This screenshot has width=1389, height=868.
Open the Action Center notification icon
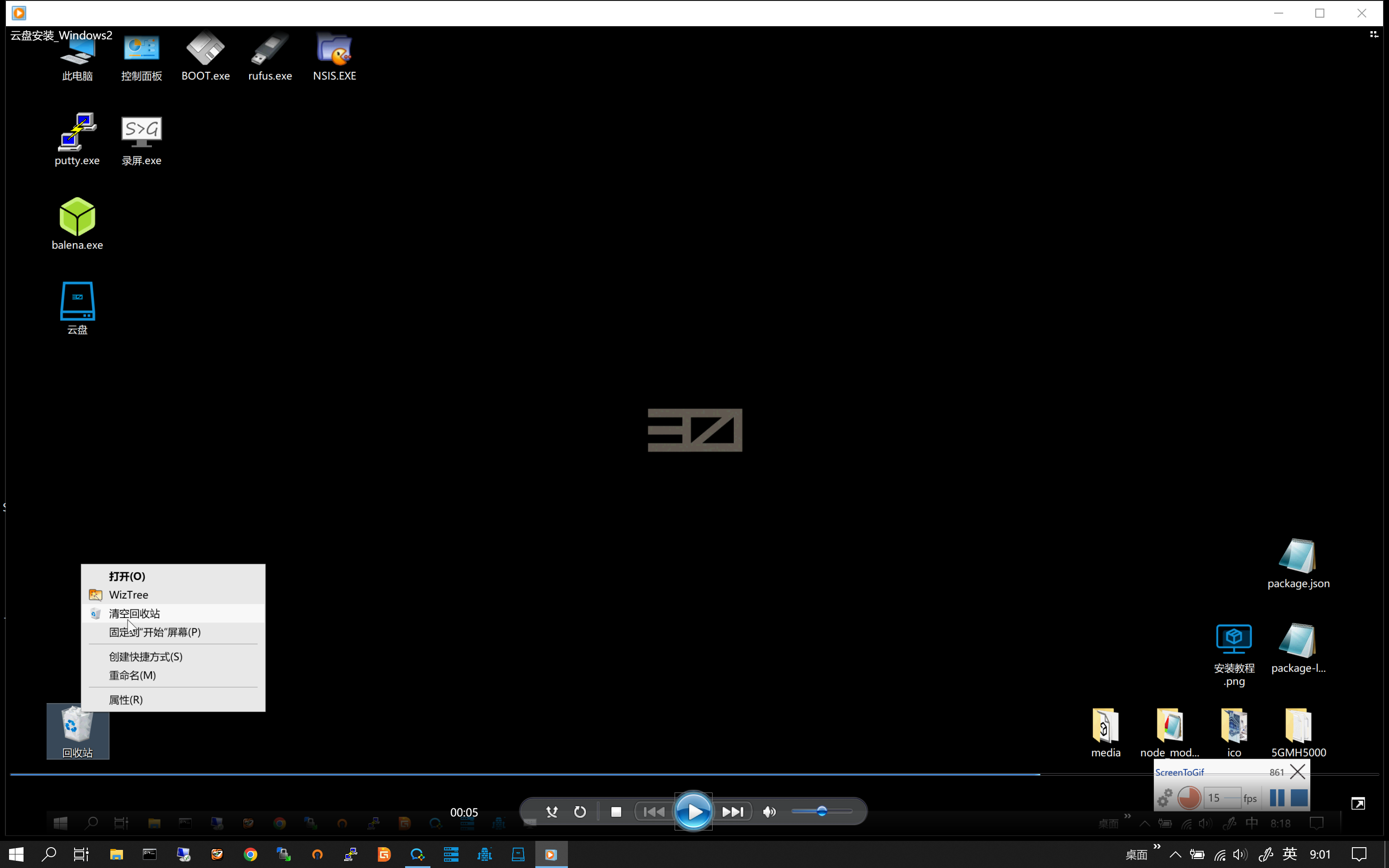(1359, 855)
